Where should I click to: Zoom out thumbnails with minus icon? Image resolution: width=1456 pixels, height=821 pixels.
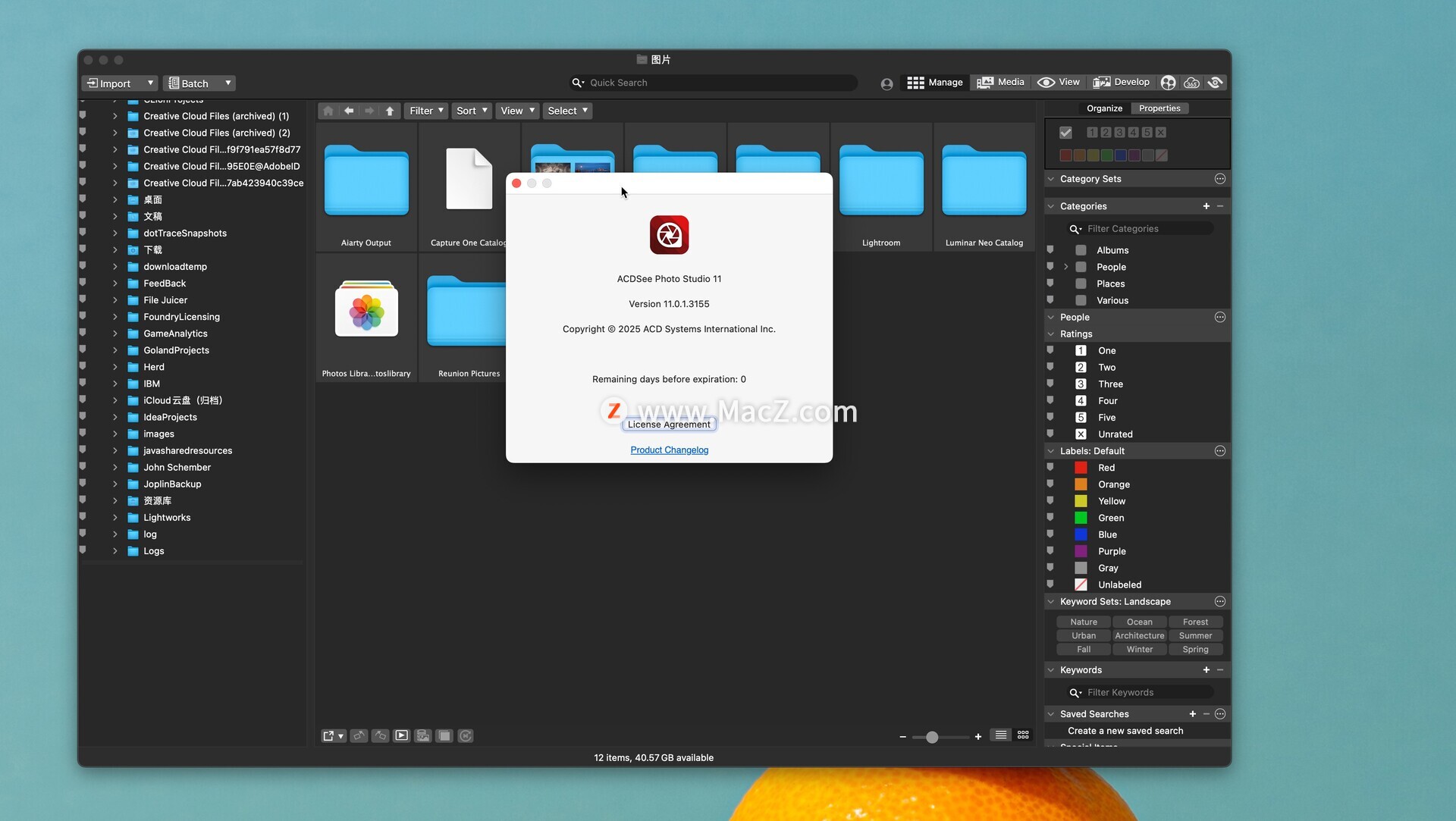902,737
